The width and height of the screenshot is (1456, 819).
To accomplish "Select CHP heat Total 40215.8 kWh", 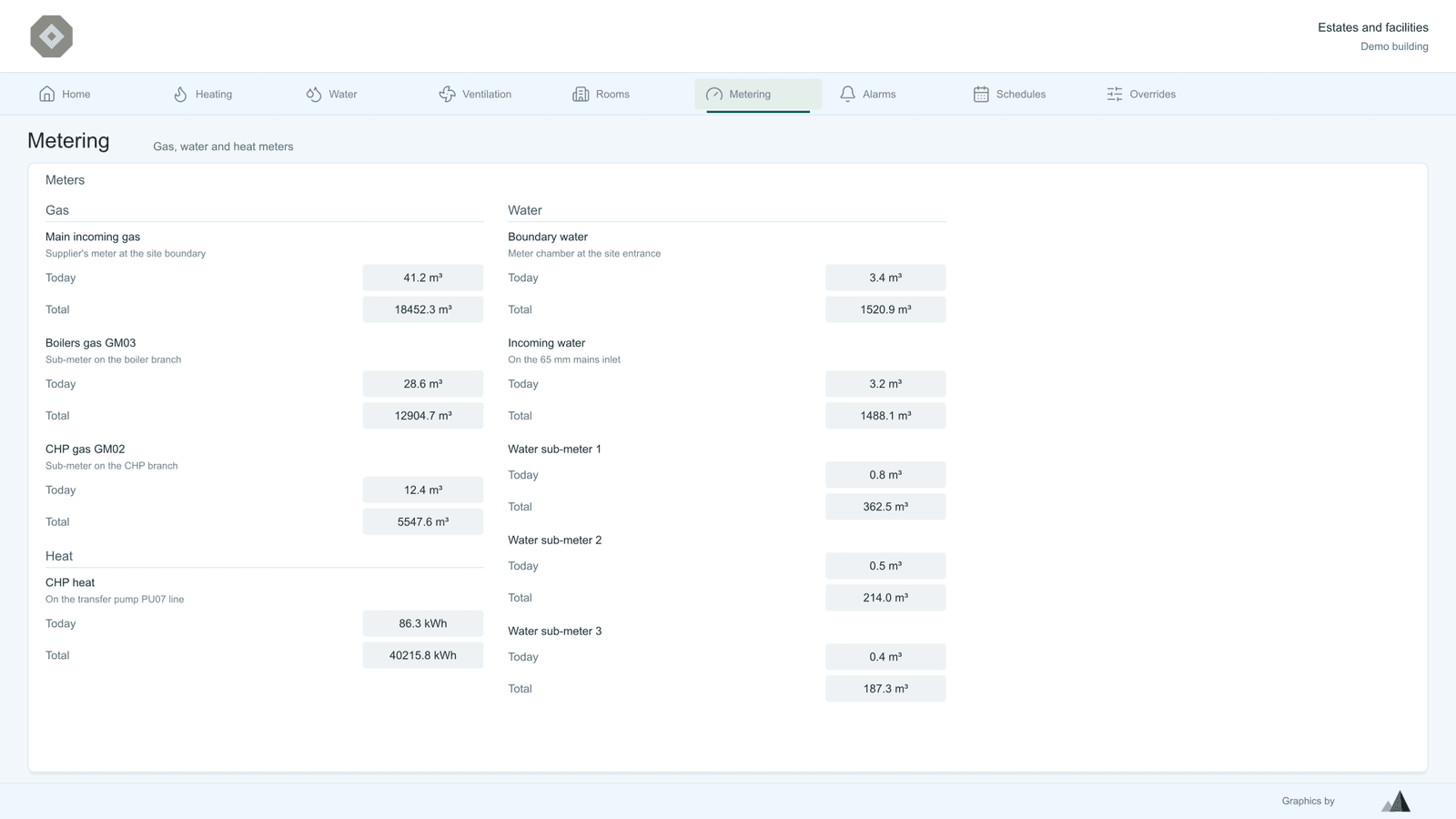I will pyautogui.click(x=423, y=655).
